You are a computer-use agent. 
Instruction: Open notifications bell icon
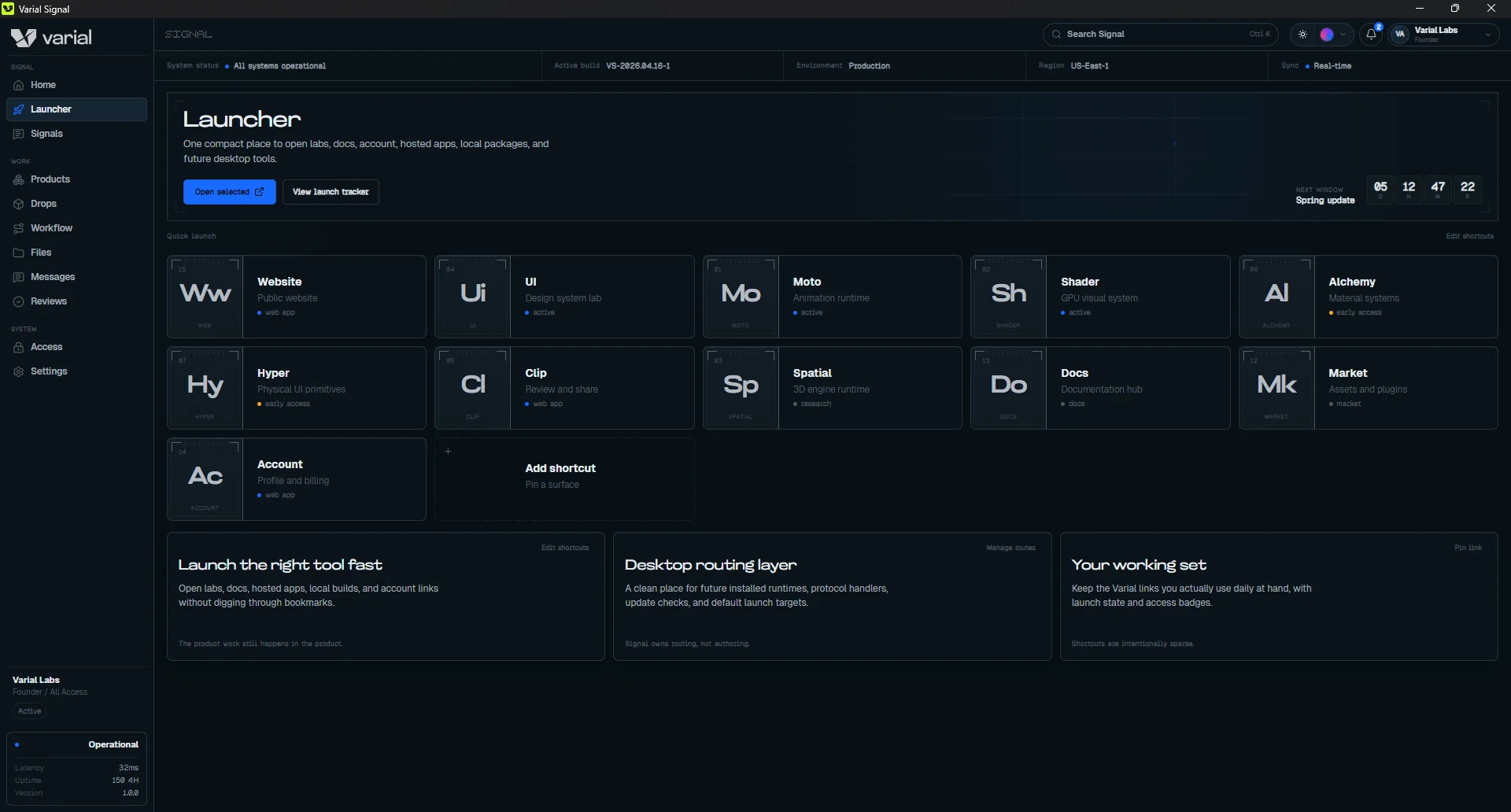pos(1371,35)
